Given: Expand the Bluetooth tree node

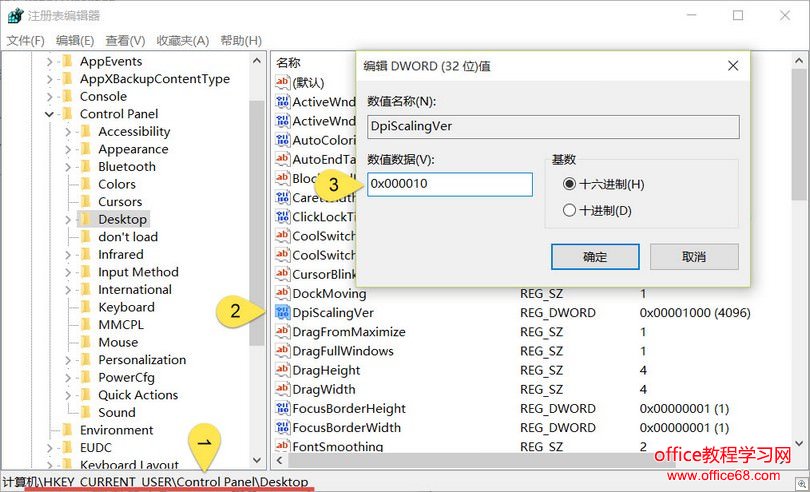Looking at the screenshot, I should coord(68,167).
